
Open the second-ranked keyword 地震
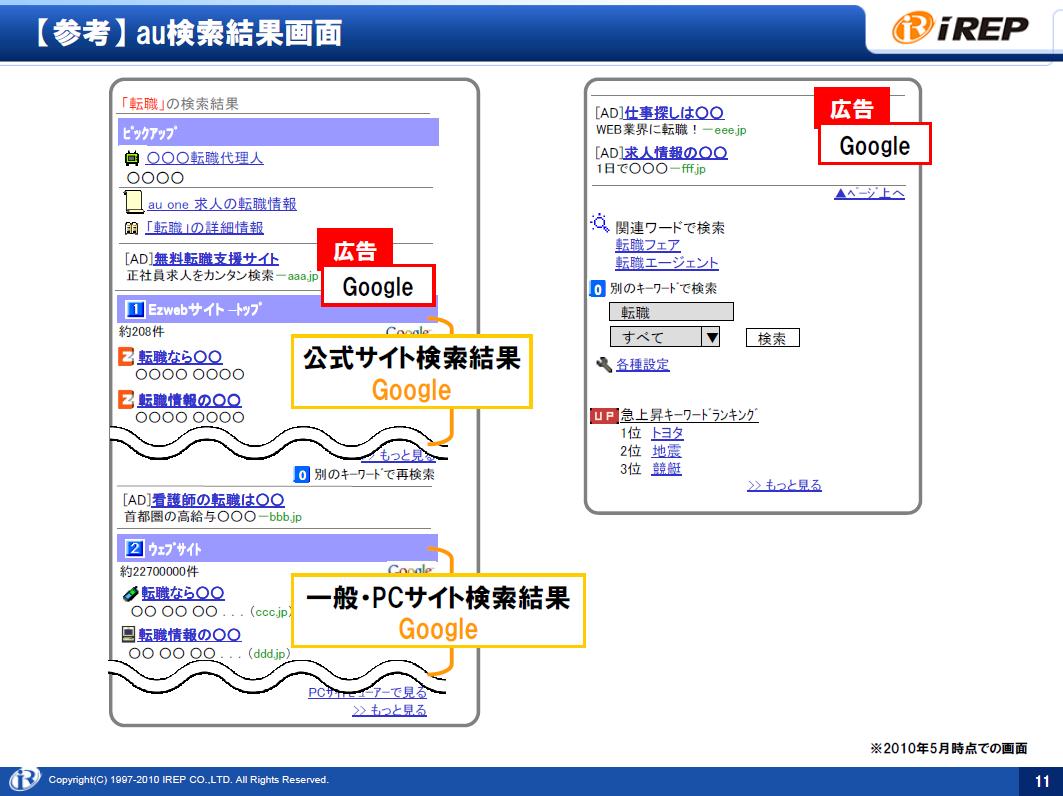pos(666,451)
